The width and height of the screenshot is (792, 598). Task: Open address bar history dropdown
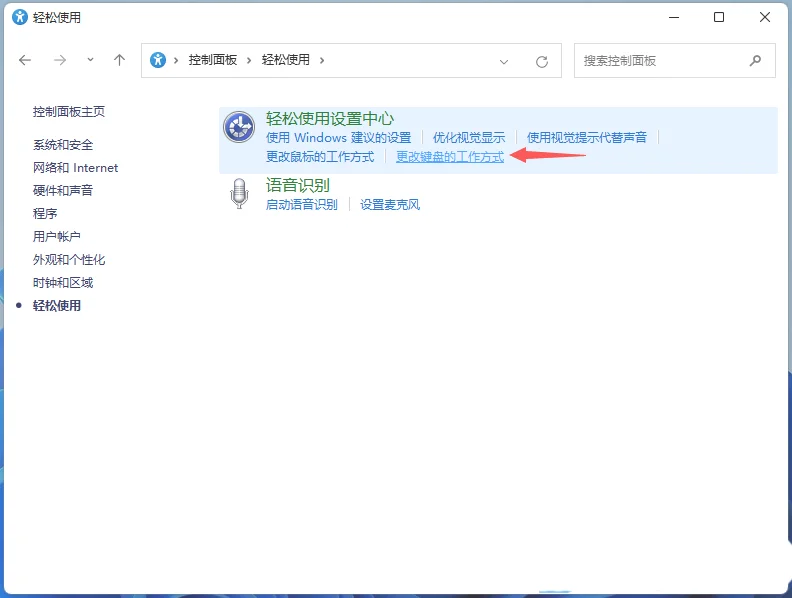tap(504, 62)
